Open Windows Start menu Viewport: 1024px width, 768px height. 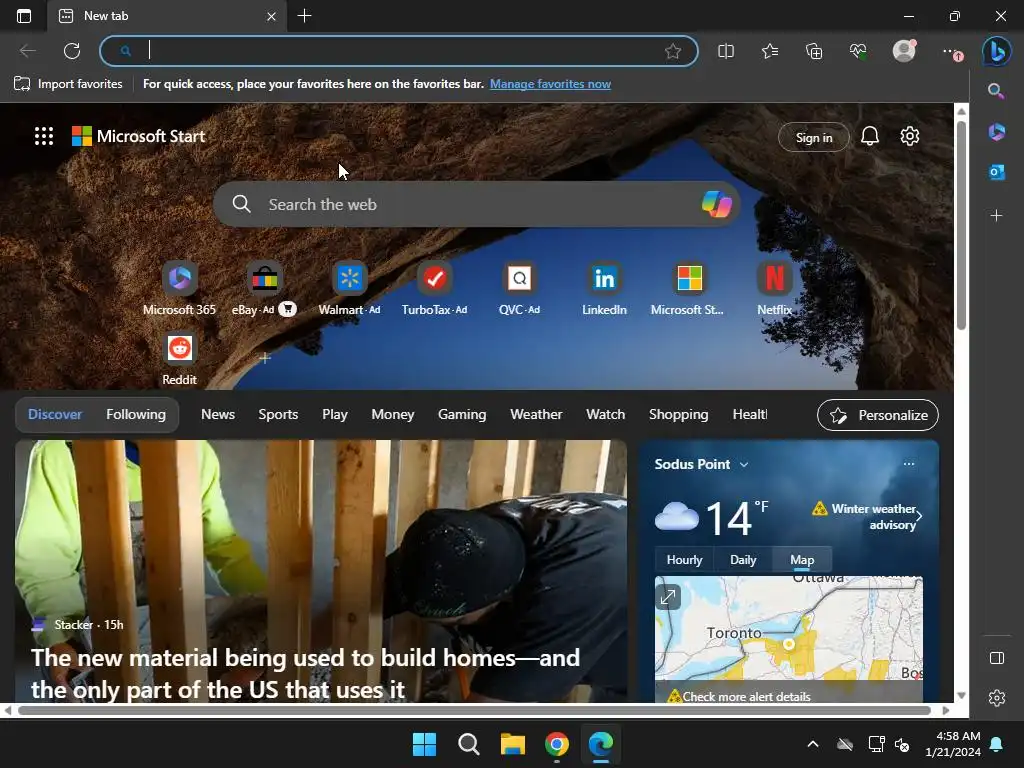pos(424,744)
